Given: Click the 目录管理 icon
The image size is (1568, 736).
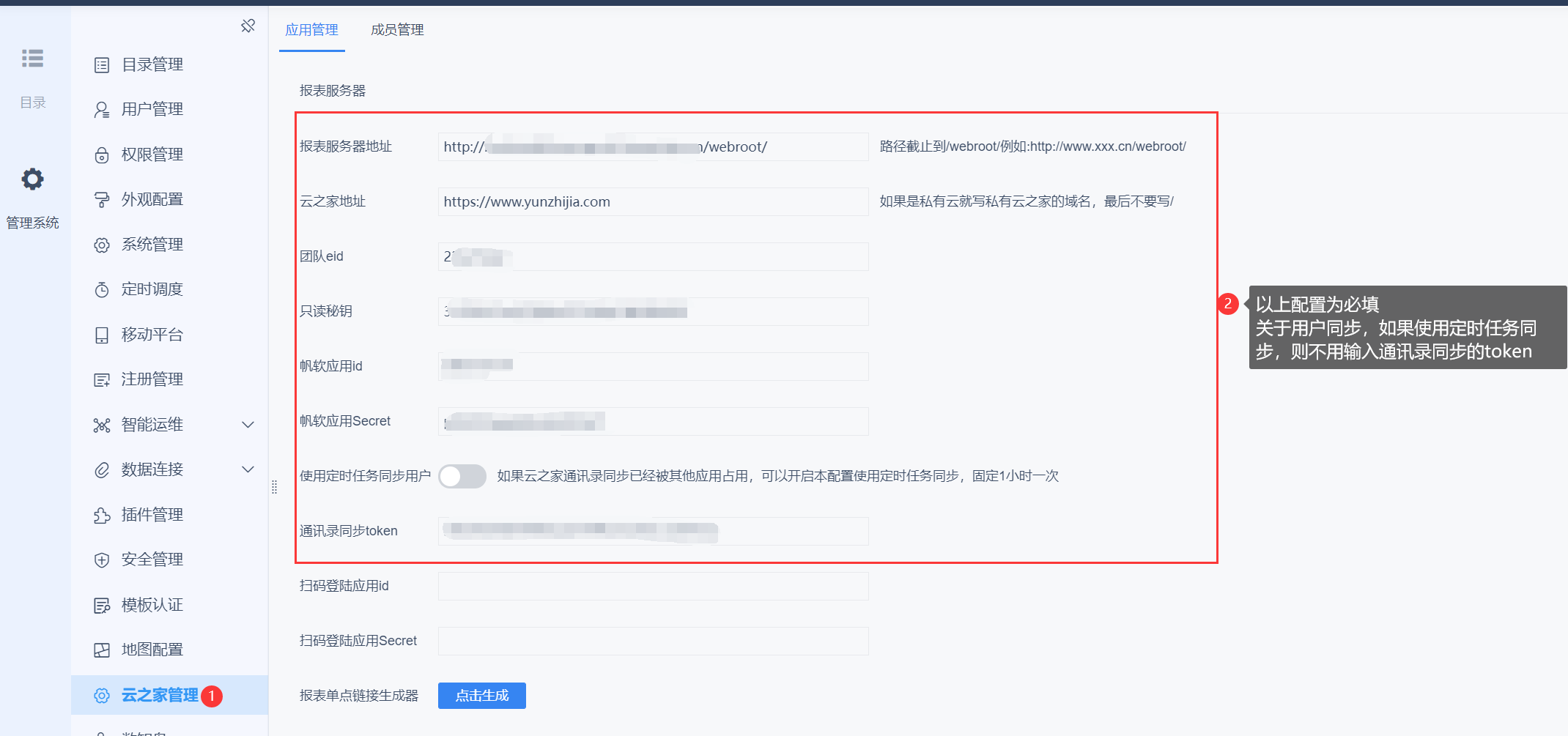Looking at the screenshot, I should pyautogui.click(x=102, y=65).
